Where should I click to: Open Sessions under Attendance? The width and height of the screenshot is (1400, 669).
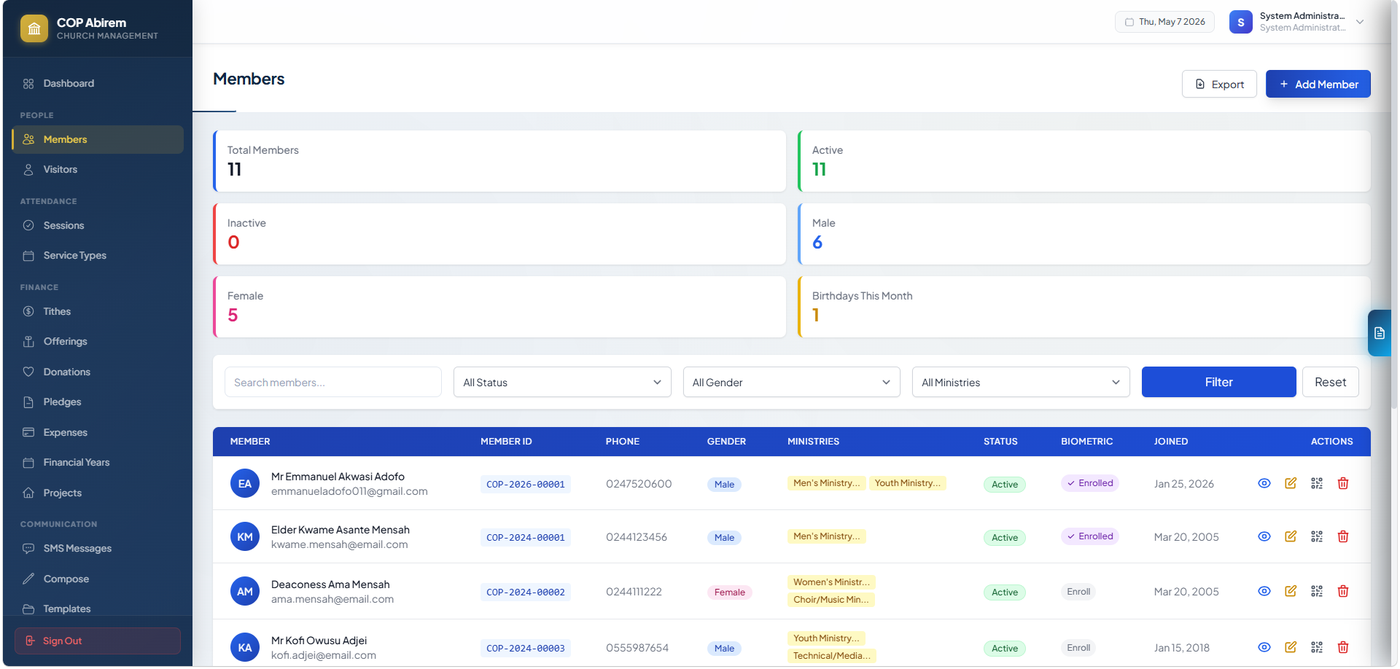(97, 225)
